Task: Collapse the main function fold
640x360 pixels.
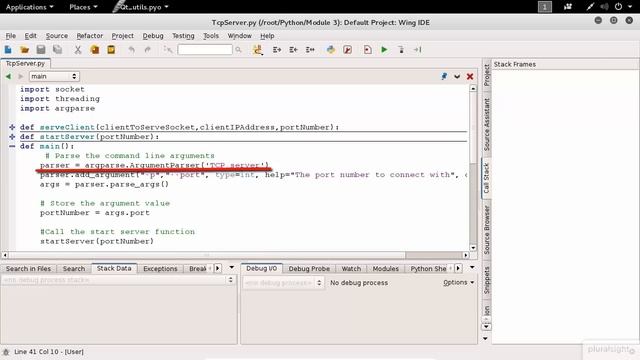Action: pyautogui.click(x=12, y=146)
